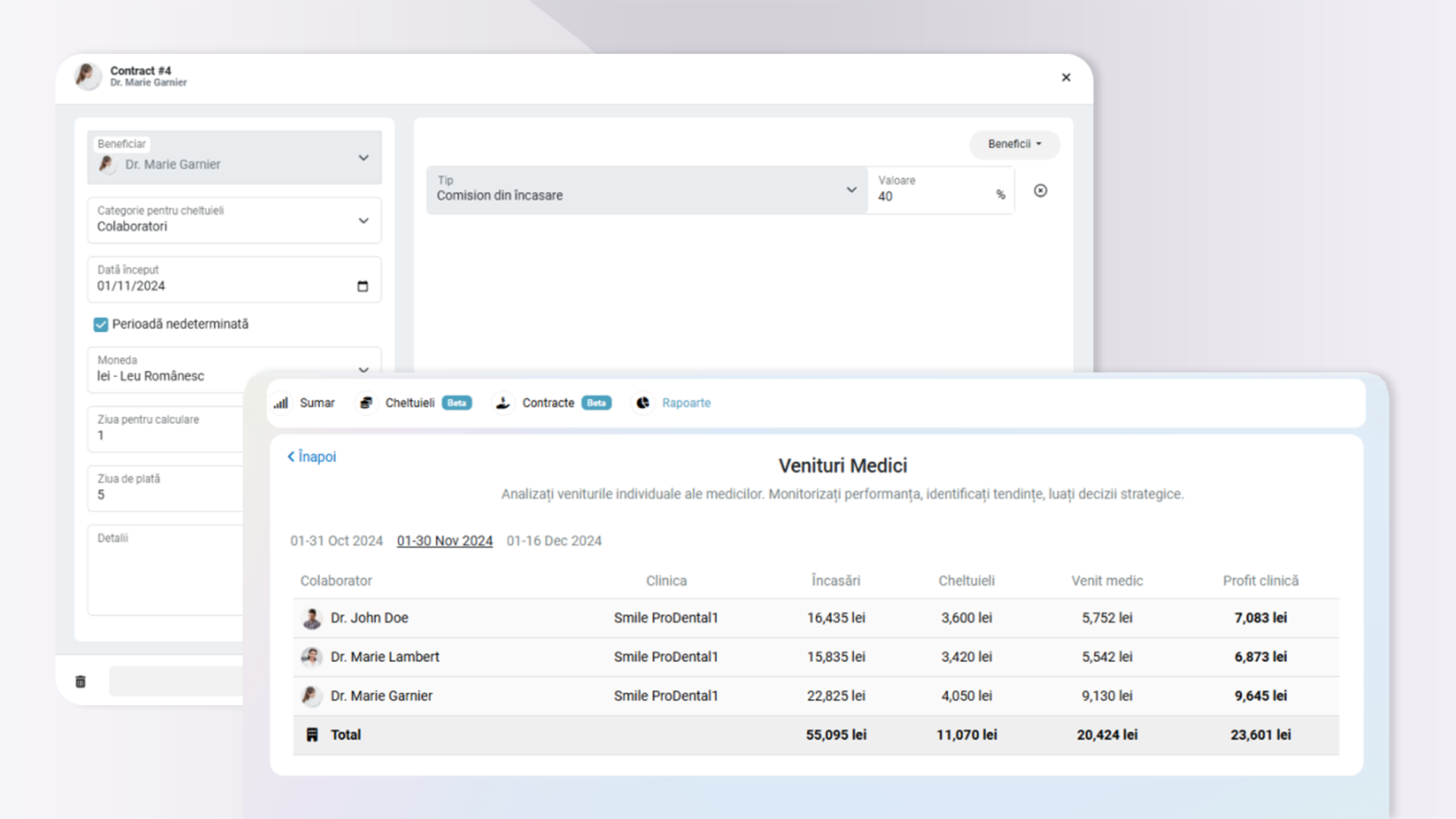Image resolution: width=1456 pixels, height=819 pixels.
Task: Switch to the Rapoarte tab
Action: (x=686, y=403)
